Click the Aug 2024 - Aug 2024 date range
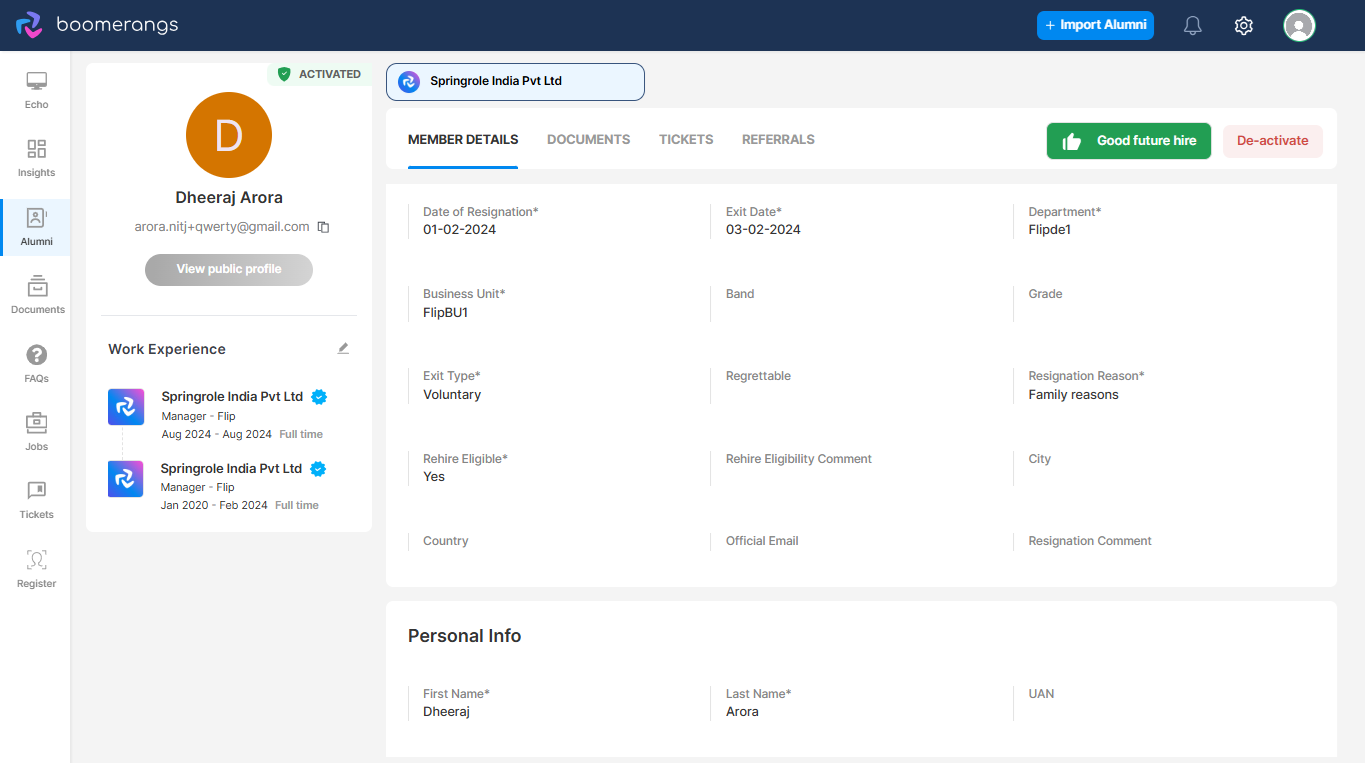This screenshot has height=763, width=1365. tap(217, 434)
